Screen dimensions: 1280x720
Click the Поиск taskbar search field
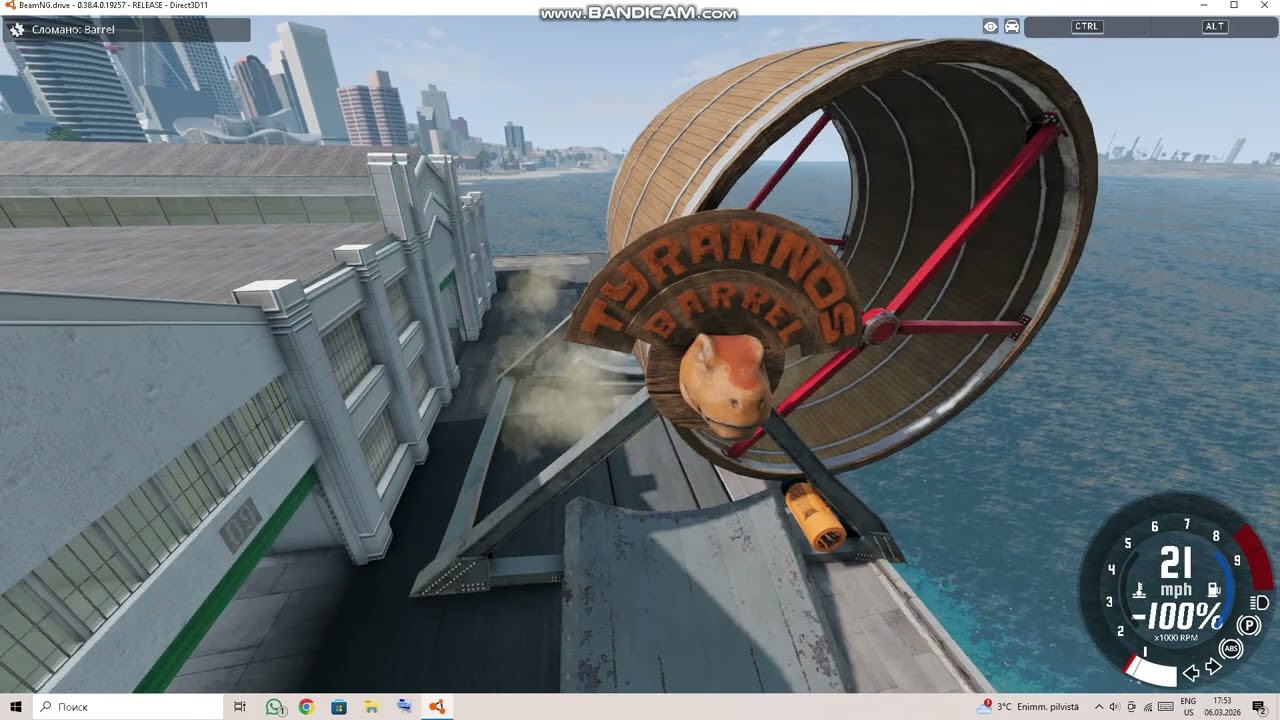128,707
